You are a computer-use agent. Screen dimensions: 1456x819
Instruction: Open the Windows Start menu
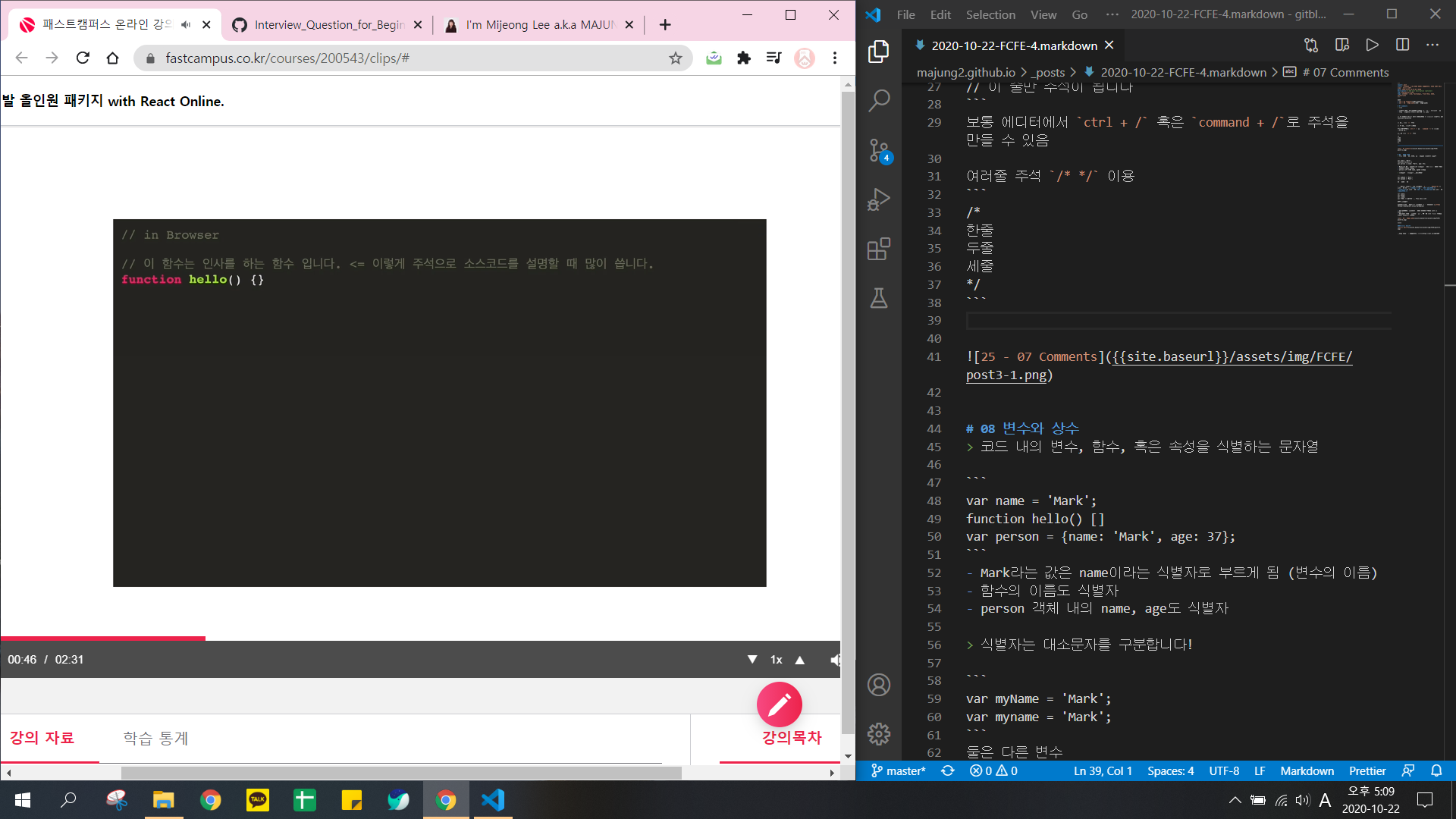point(22,800)
